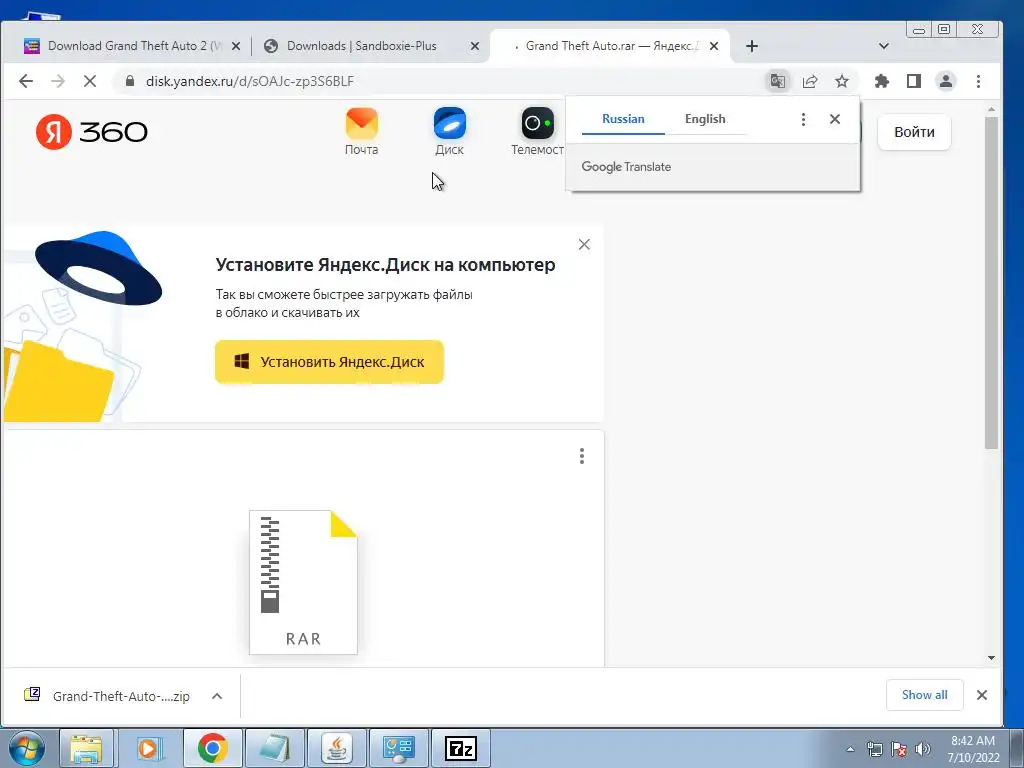Viewport: 1024px width, 768px height.
Task: Dismiss the Яндекс.Диск install banner
Action: (x=584, y=244)
